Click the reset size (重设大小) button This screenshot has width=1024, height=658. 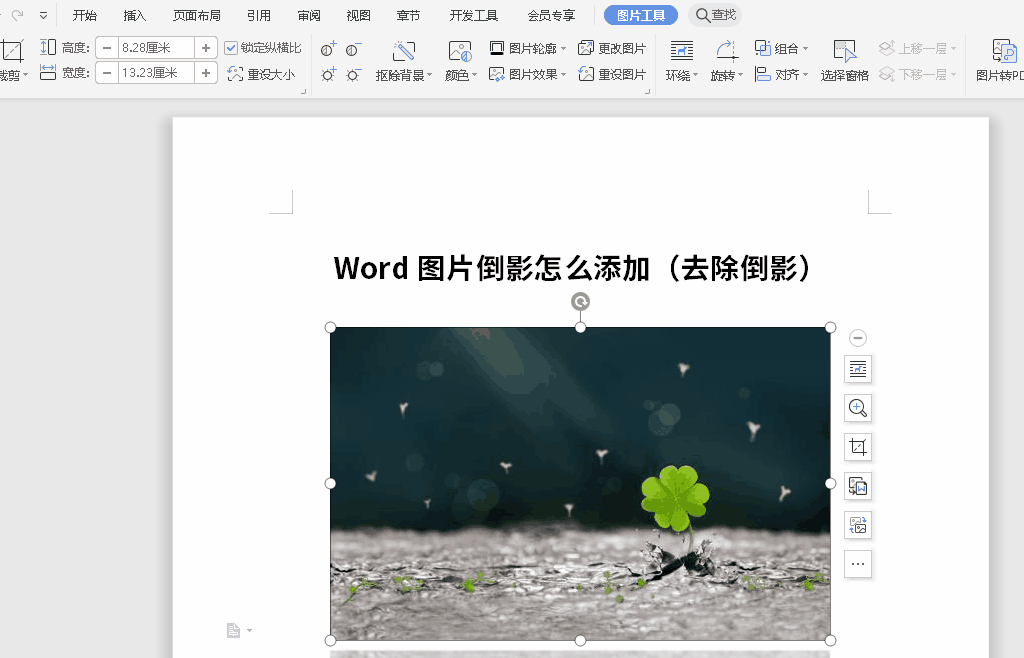[x=261, y=74]
